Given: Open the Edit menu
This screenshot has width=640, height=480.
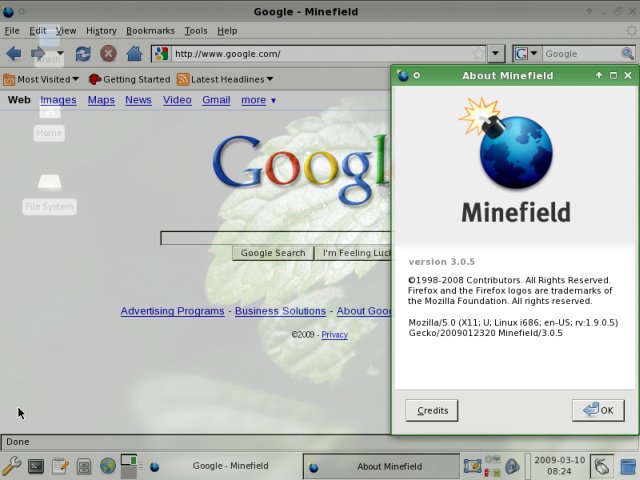Looking at the screenshot, I should (x=38, y=31).
